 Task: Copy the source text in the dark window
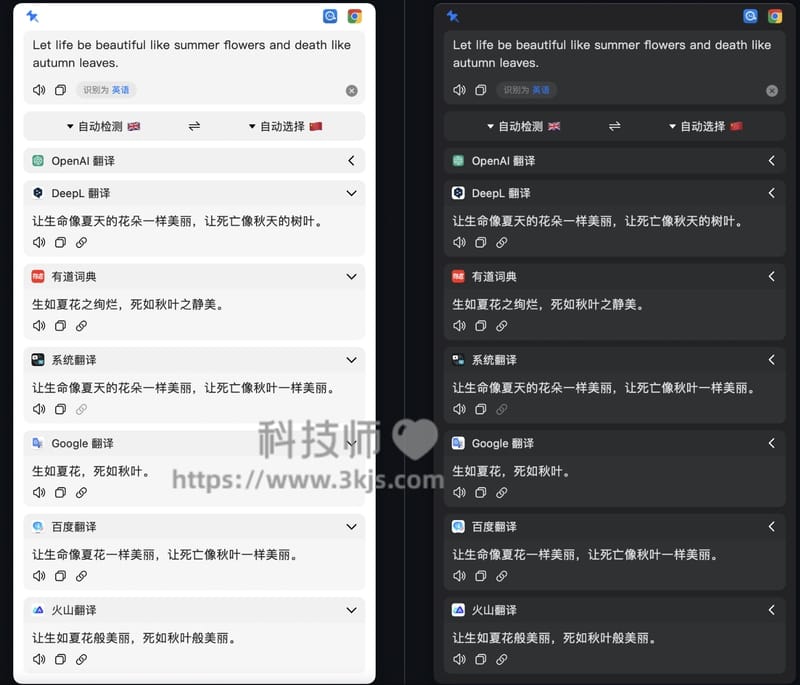pos(481,90)
